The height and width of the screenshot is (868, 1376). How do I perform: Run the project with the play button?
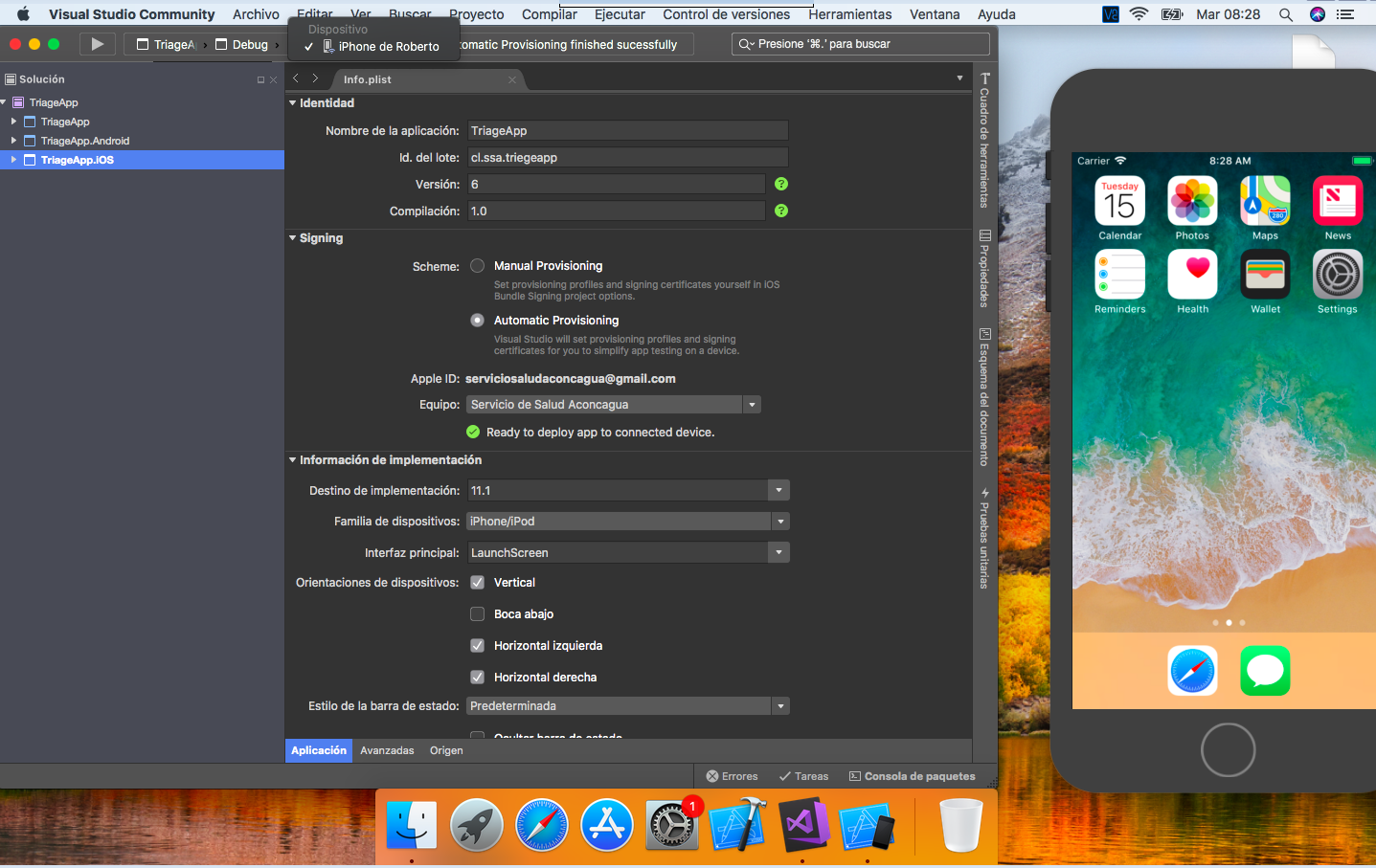click(97, 44)
